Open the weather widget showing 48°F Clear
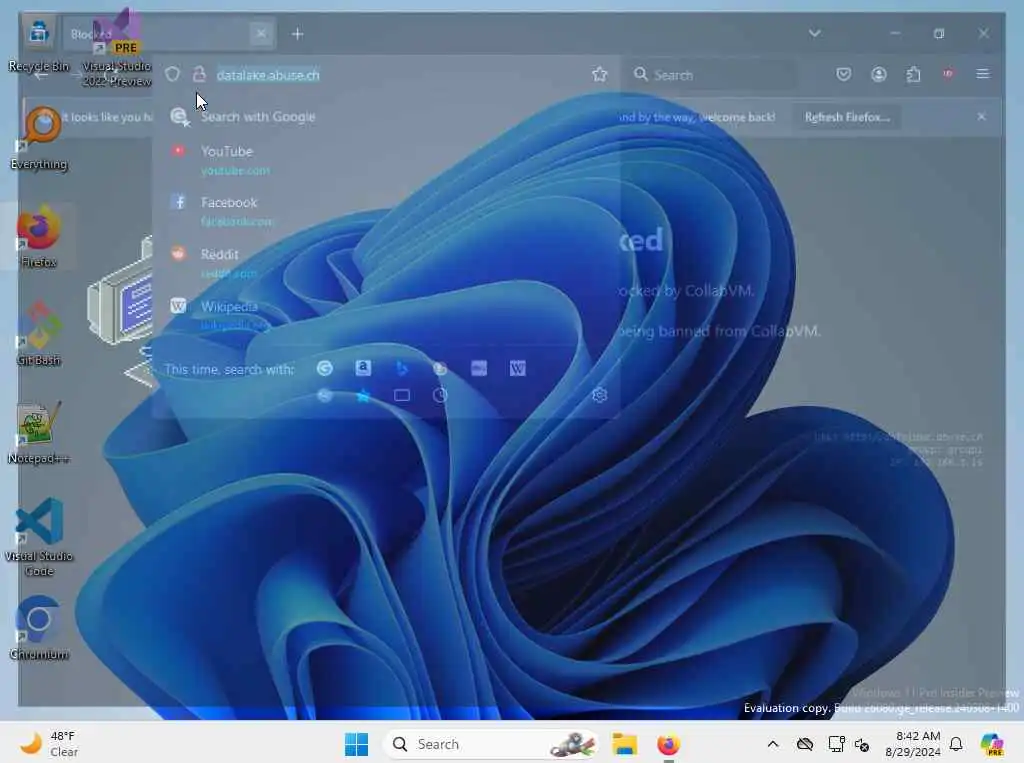Image resolution: width=1024 pixels, height=763 pixels. 49,744
